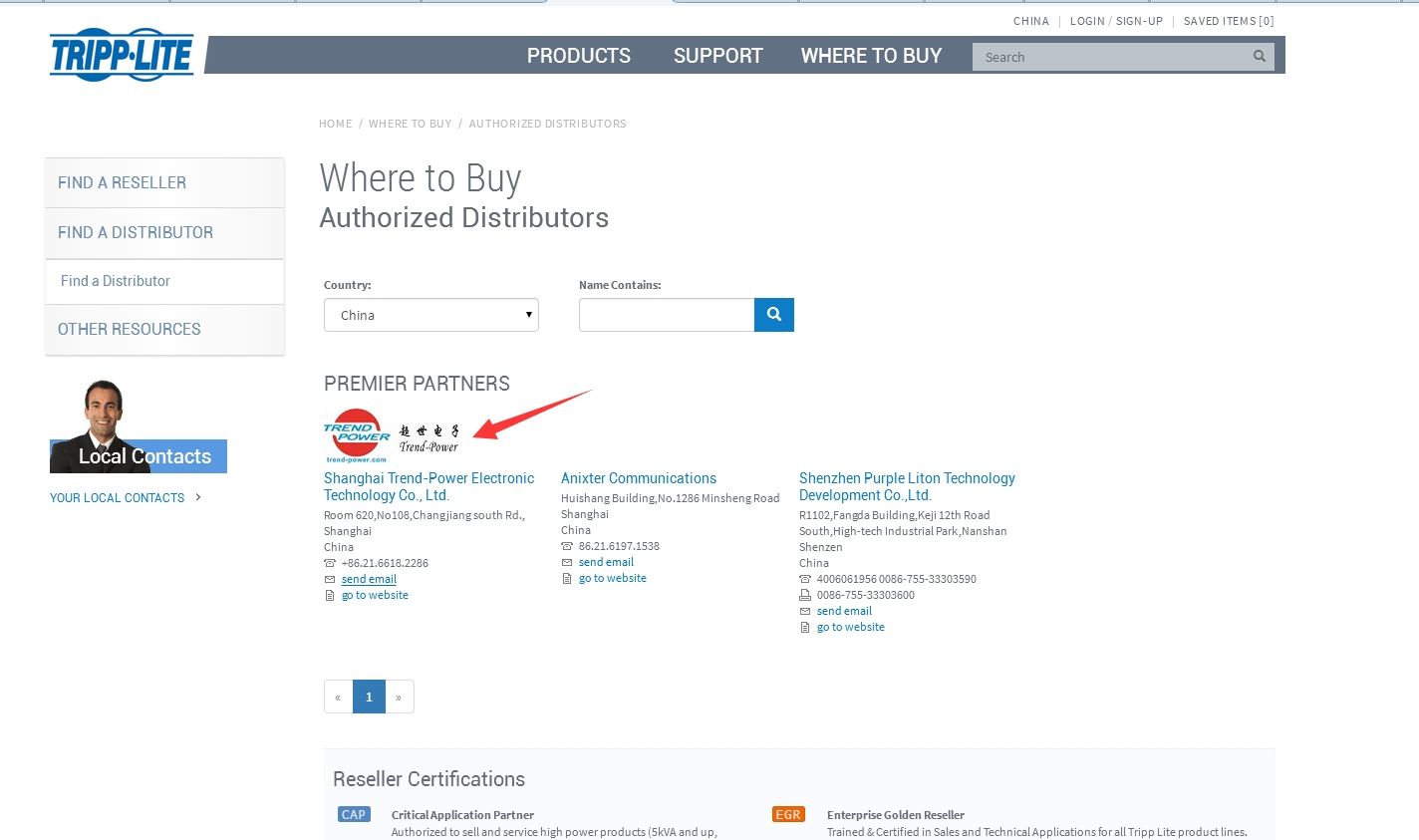Click the arrow next to Your Local Contacts
1419x840 pixels.
tap(198, 497)
